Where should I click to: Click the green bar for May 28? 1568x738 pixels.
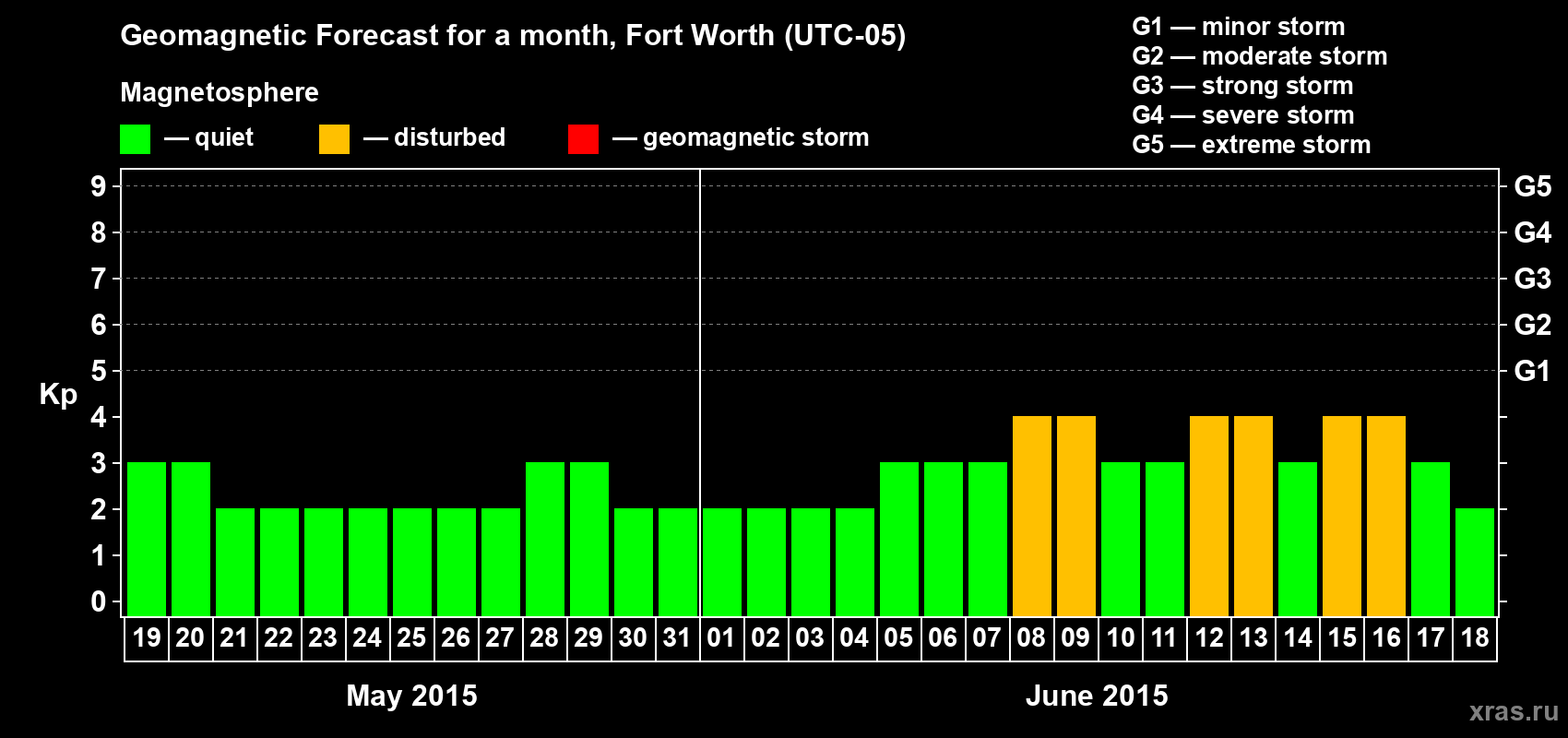pyautogui.click(x=545, y=540)
